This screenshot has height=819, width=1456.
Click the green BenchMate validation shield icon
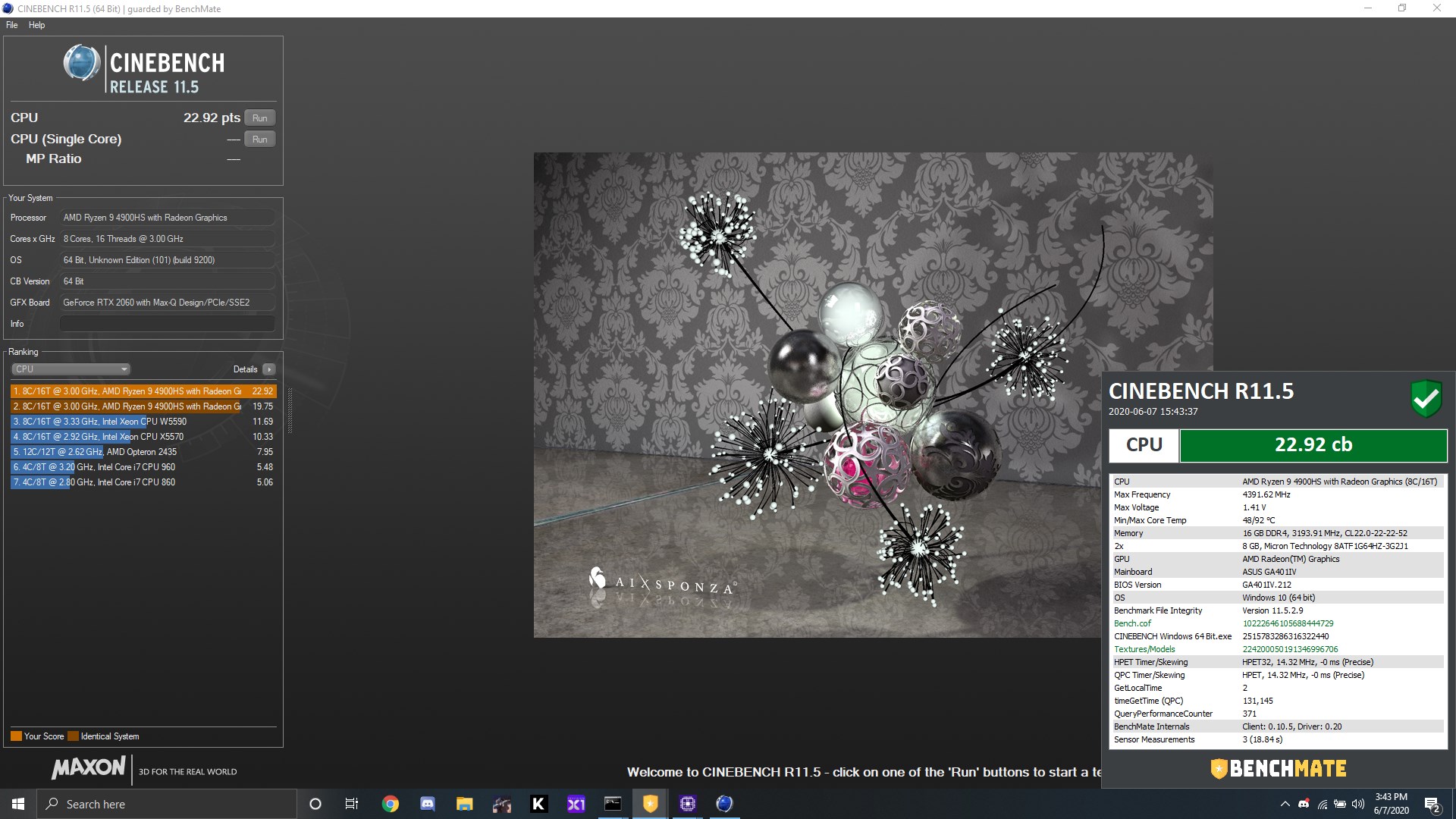1426,399
